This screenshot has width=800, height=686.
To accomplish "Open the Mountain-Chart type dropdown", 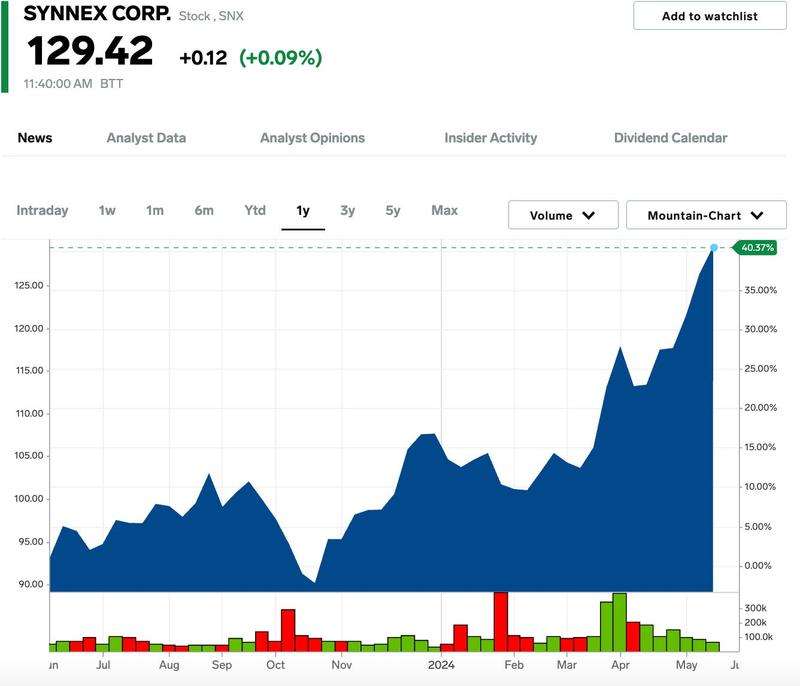I will tap(706, 215).
